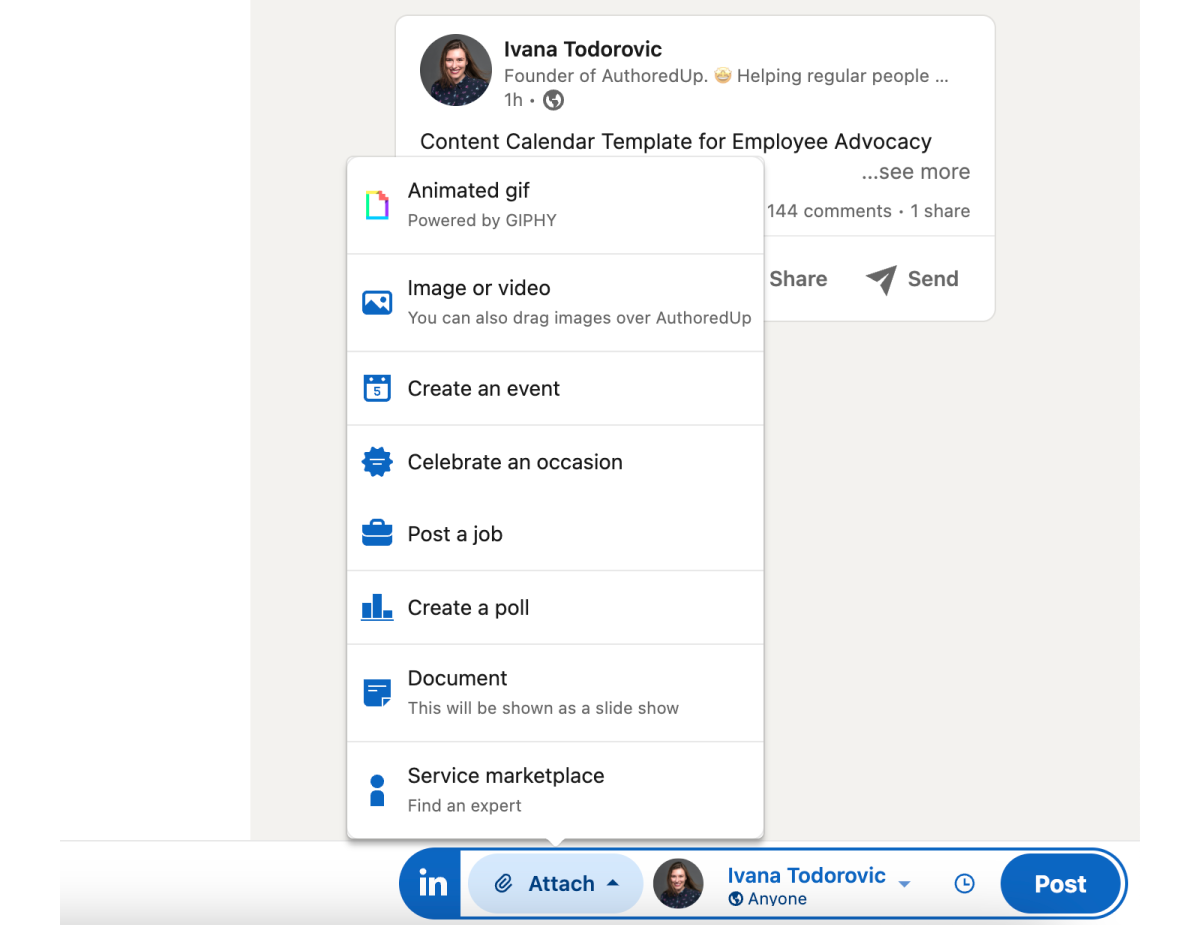The image size is (1200, 925).
Task: Click the LinkedIn logo in bottom toolbar
Action: [433, 884]
